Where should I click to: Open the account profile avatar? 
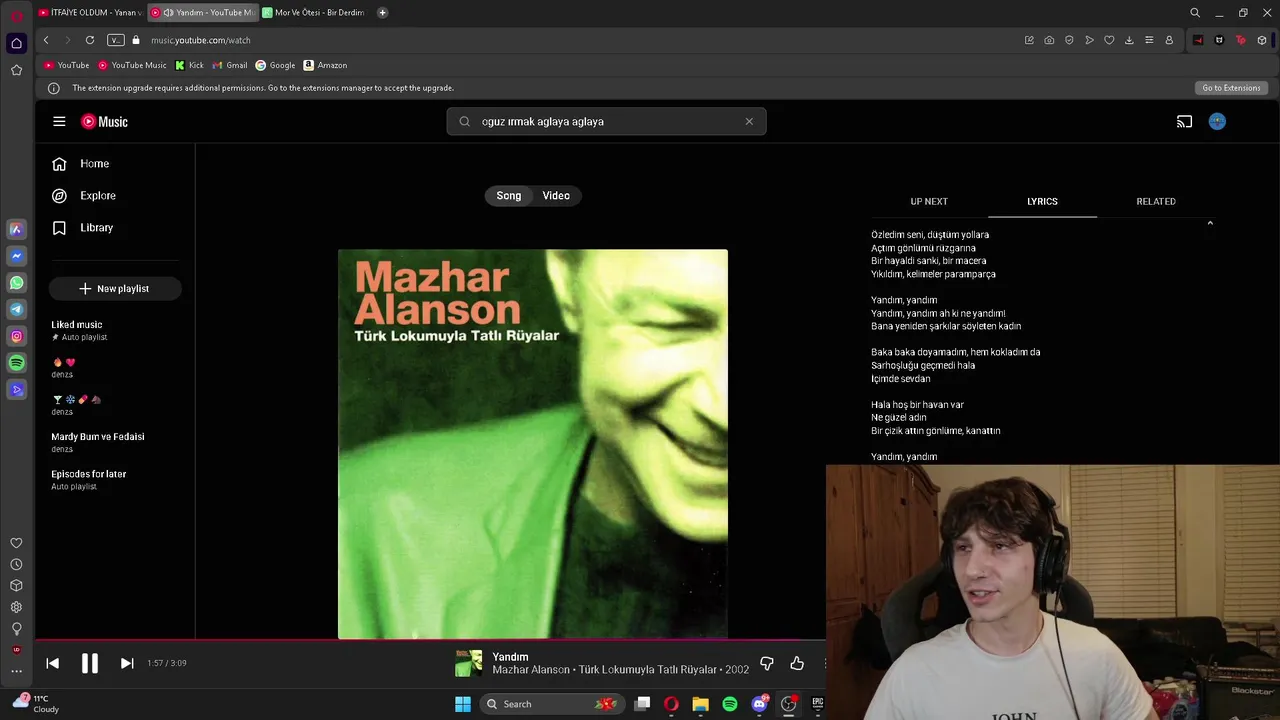point(1217,121)
